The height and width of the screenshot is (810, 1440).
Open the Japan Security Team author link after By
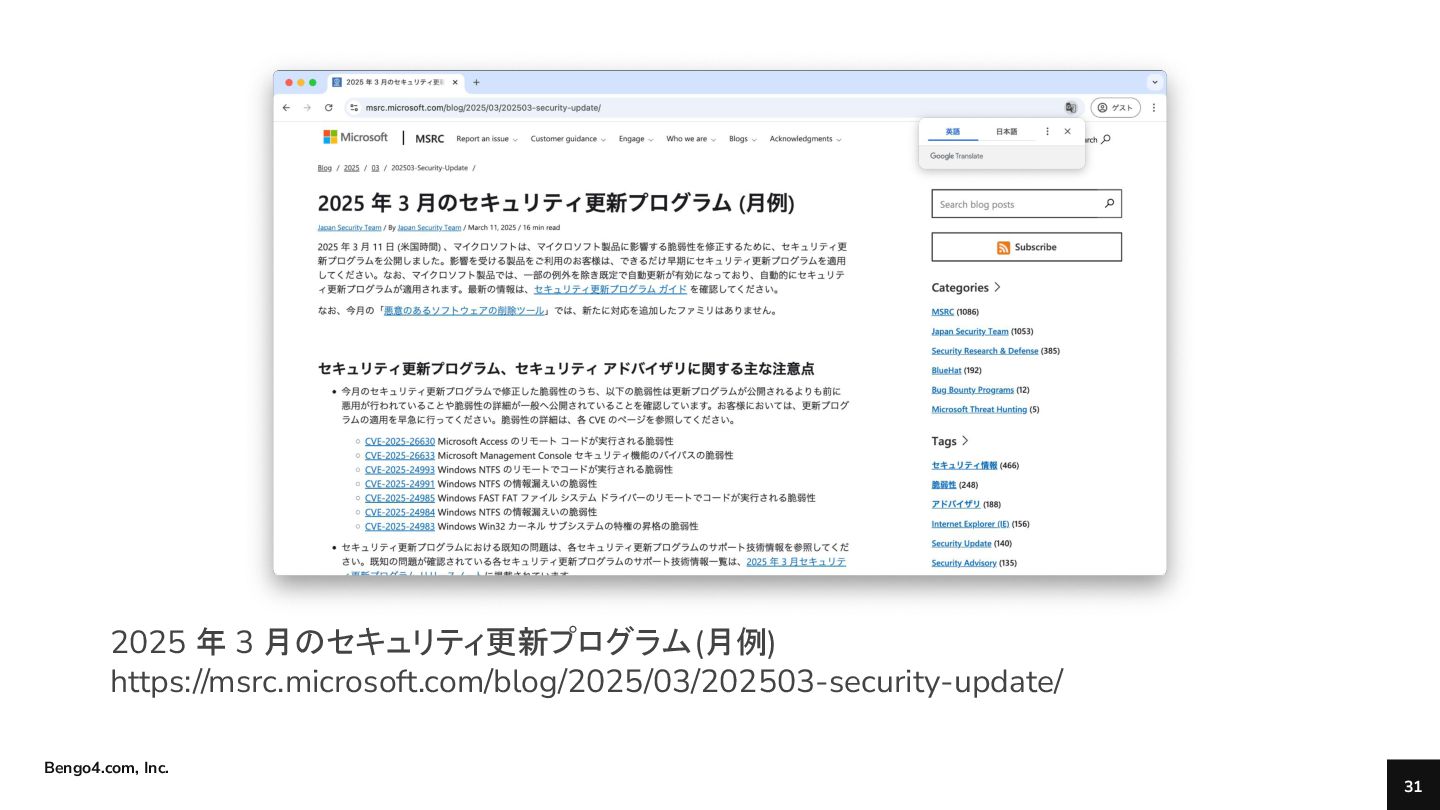(x=429, y=227)
